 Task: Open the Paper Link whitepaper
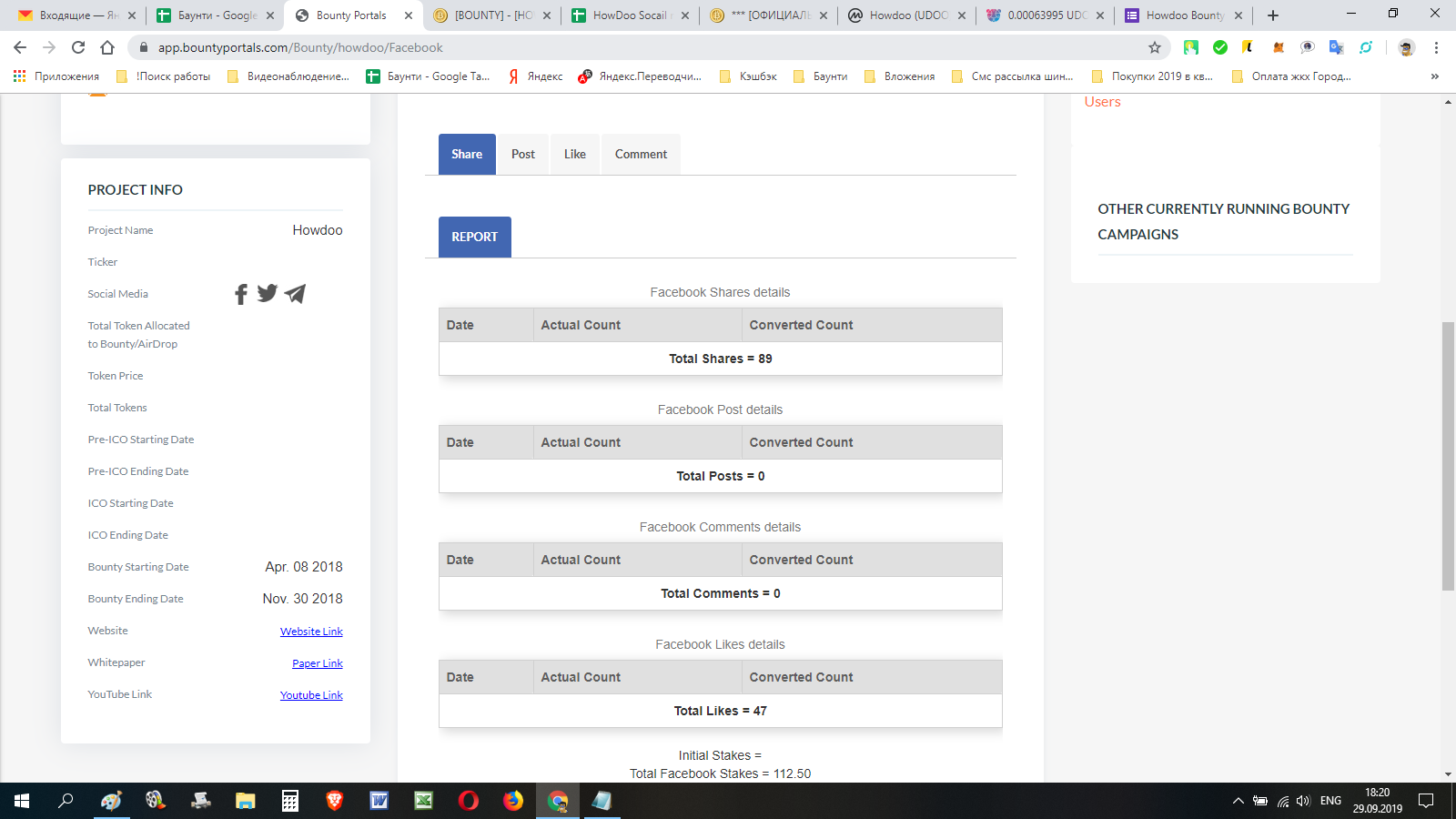[x=318, y=663]
